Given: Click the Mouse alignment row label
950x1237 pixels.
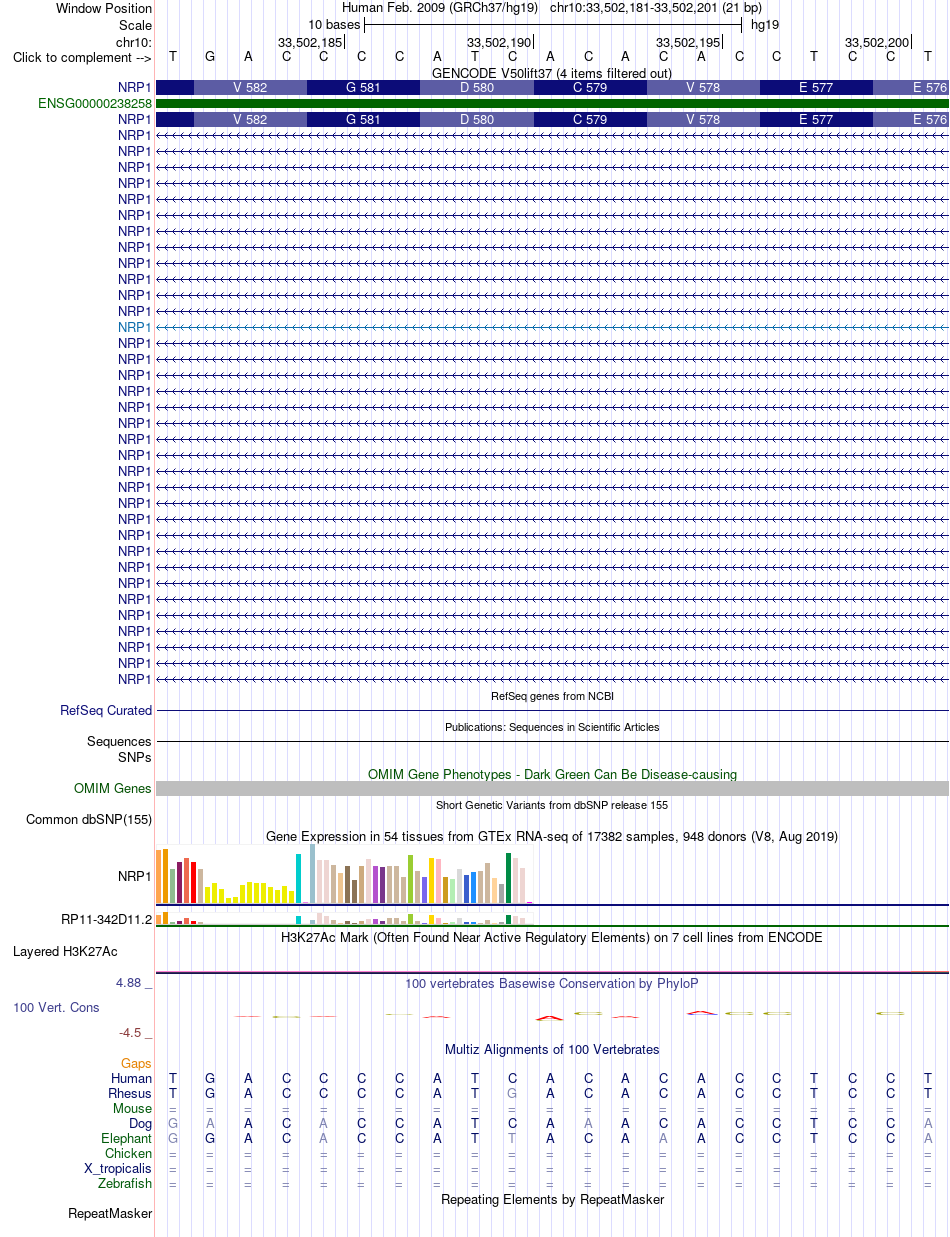Looking at the screenshot, I should coord(133,1109).
